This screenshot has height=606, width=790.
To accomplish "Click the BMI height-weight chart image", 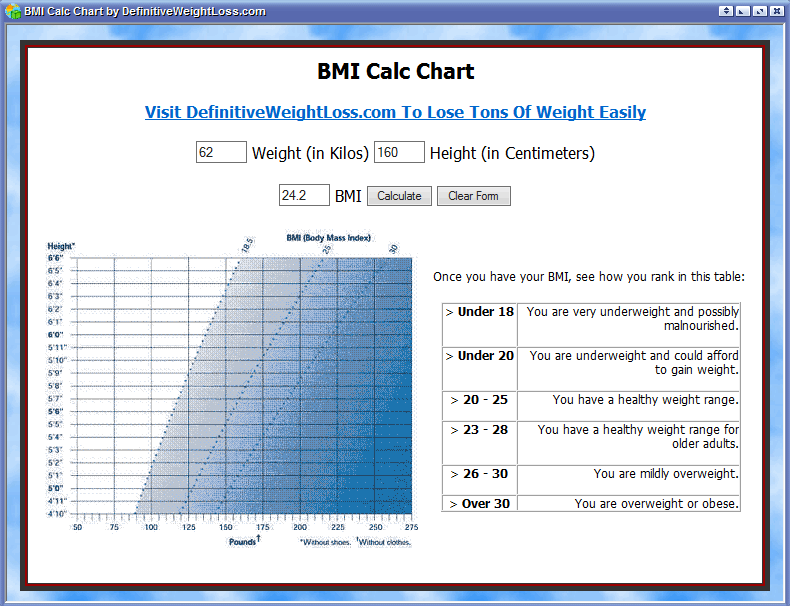I will pyautogui.click(x=232, y=390).
